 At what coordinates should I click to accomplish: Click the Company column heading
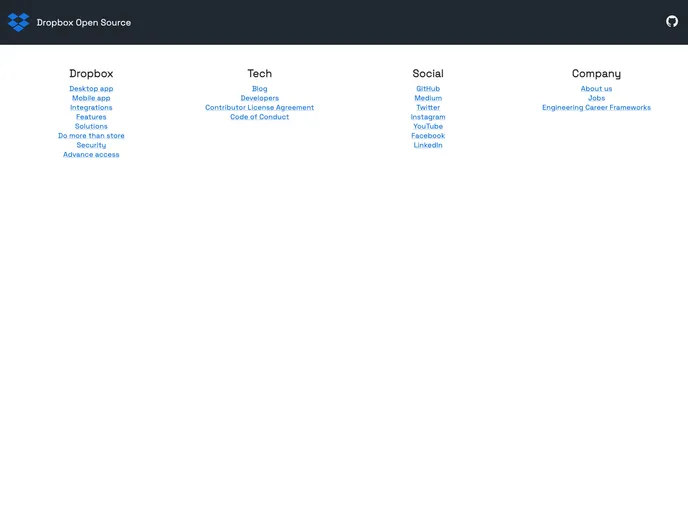click(596, 74)
